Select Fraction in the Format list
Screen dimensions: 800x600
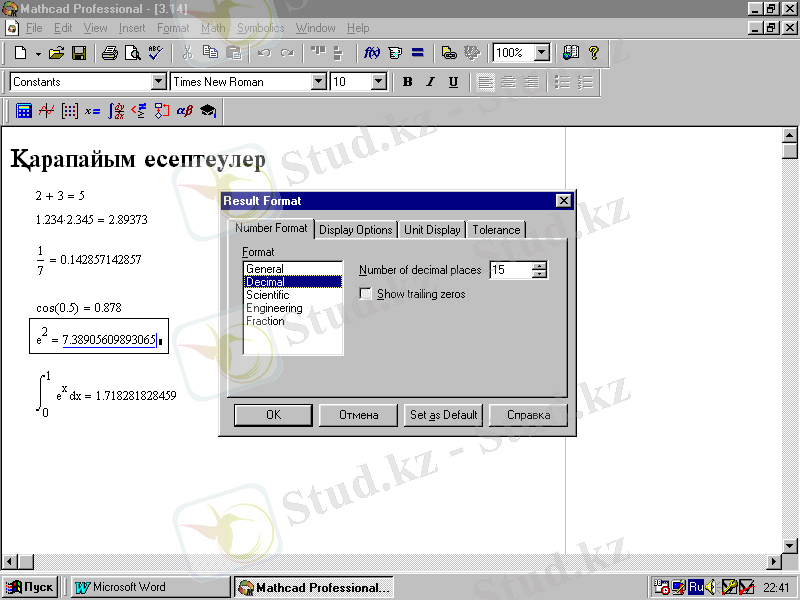click(x=265, y=321)
